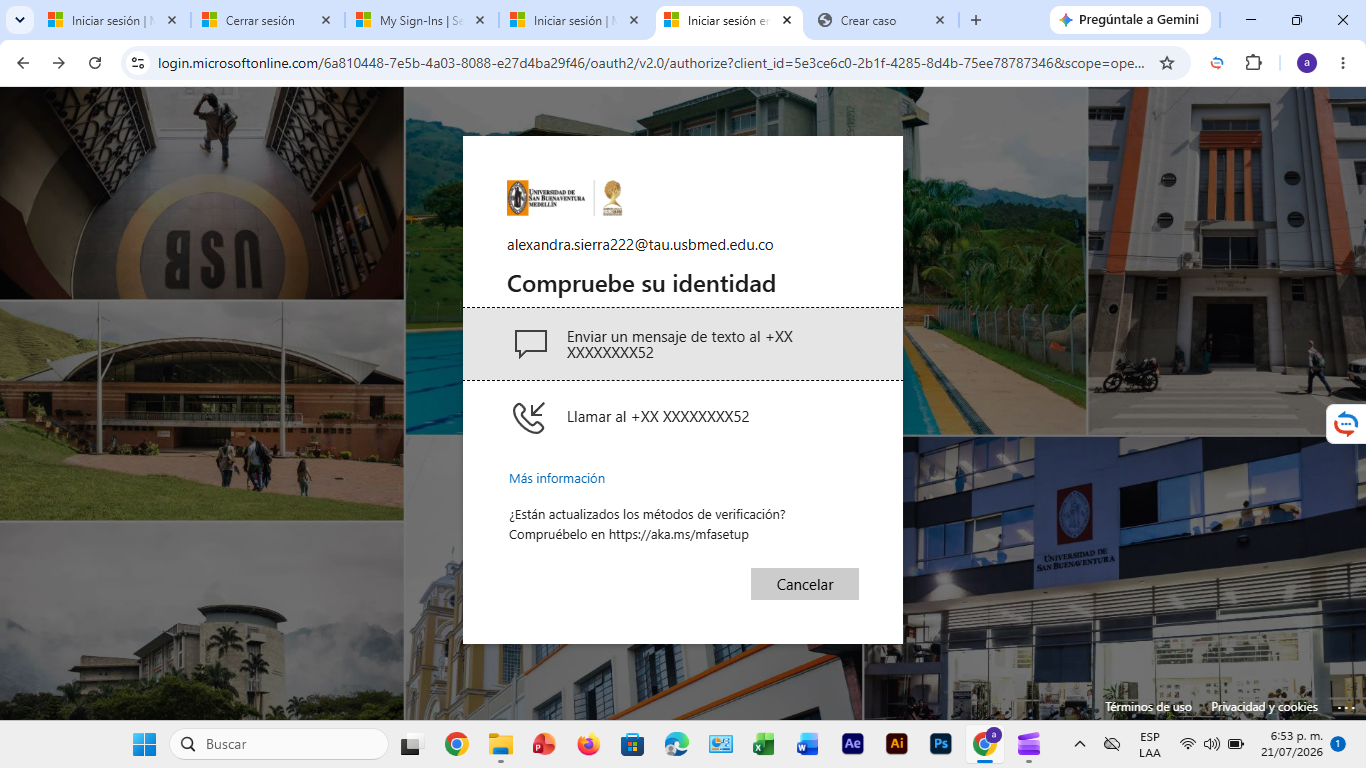Open the Privacidad y cookies link
Viewport: 1366px width, 768px height.
1264,707
